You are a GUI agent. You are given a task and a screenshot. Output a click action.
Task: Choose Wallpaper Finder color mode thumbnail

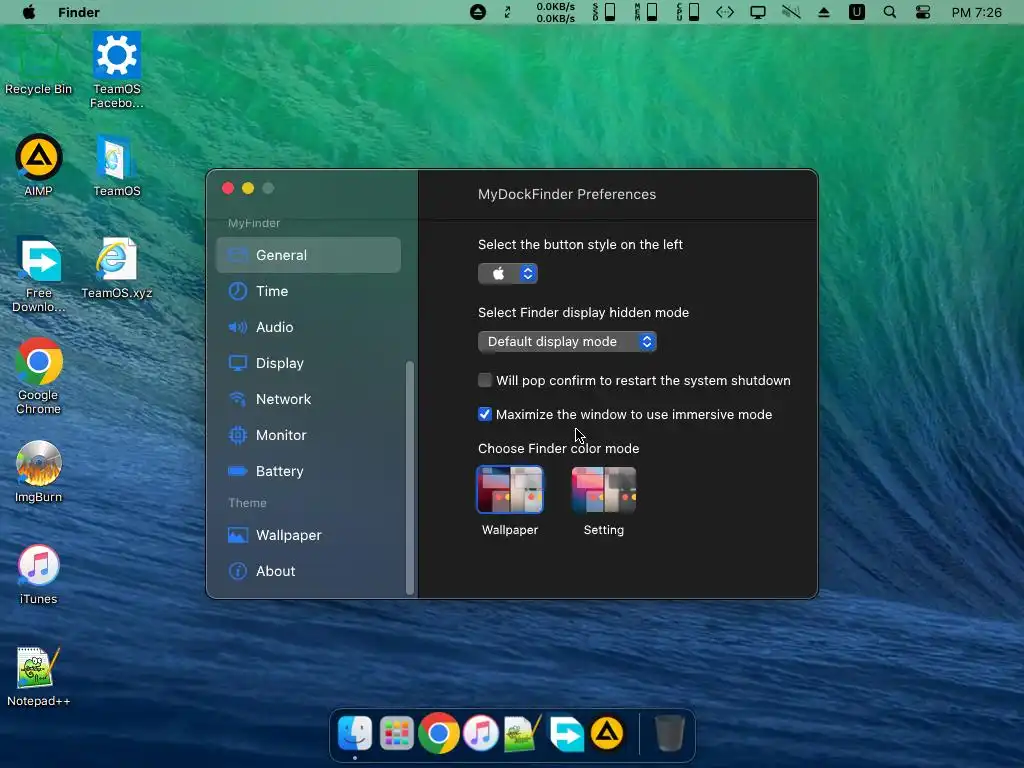point(510,490)
